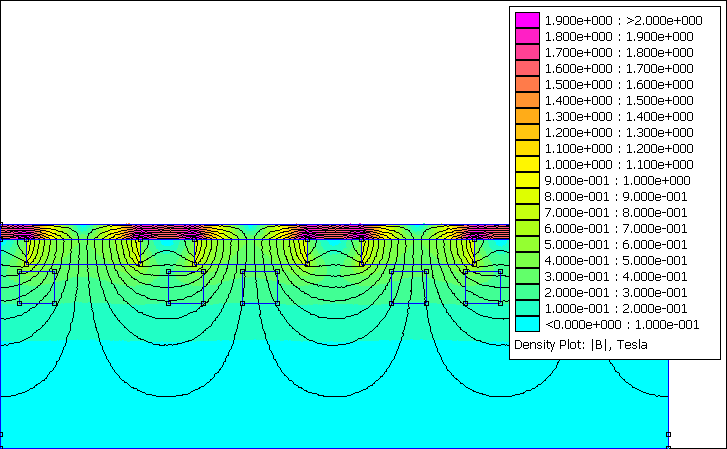Viewport: 727px width, 449px height.
Task: Click the 9.000e-001 : 1.000e+000 swatch
Action: pyautogui.click(x=527, y=180)
